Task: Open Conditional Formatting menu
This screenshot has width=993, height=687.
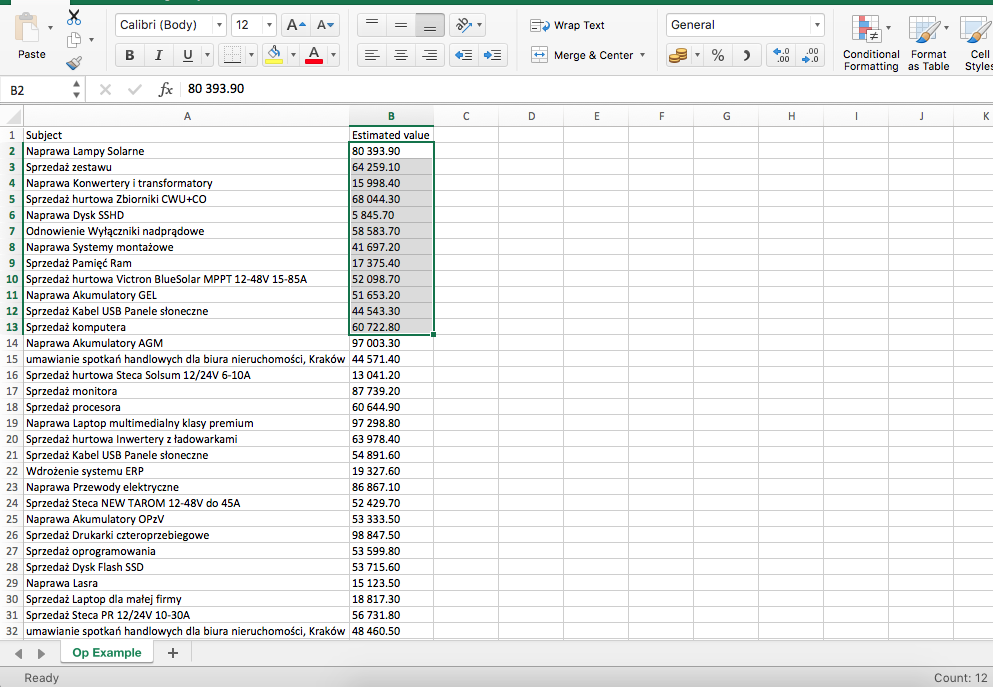Action: coord(871,42)
